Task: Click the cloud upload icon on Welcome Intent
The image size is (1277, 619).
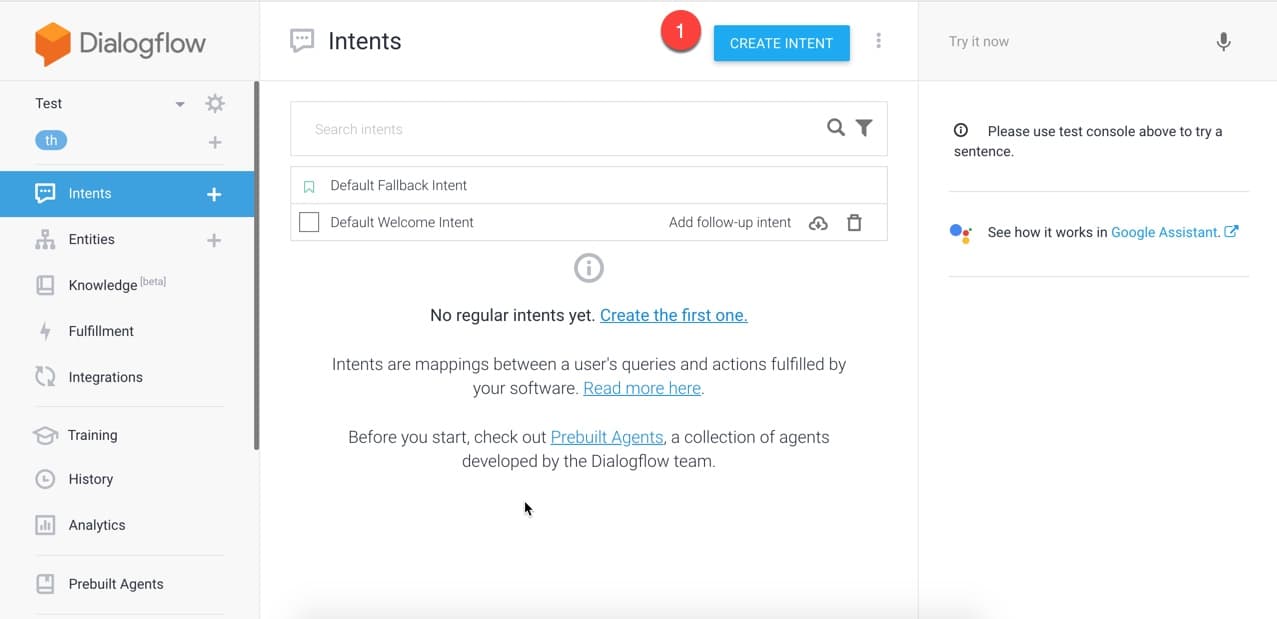Action: click(818, 223)
